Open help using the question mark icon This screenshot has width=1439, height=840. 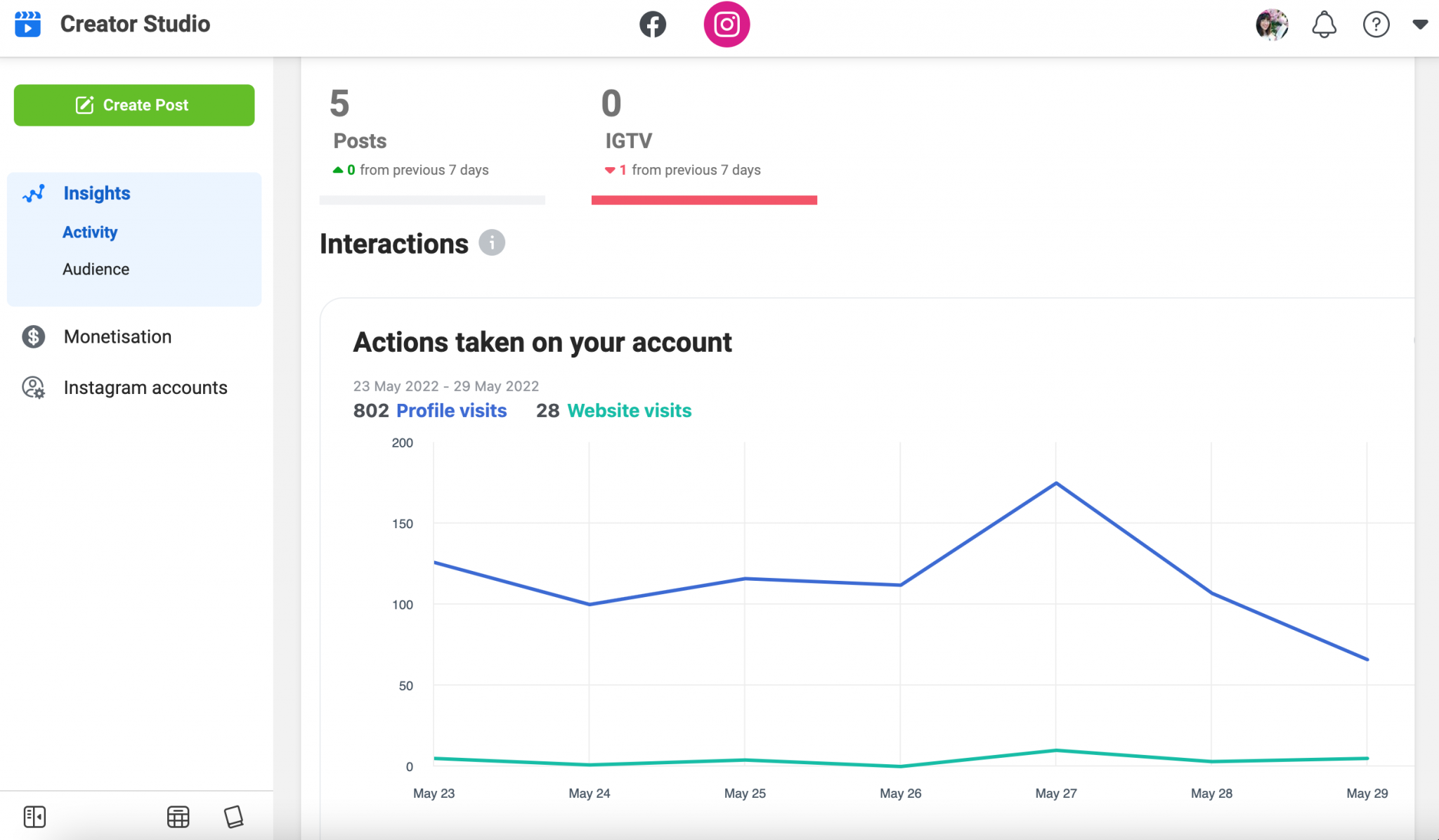pos(1376,23)
